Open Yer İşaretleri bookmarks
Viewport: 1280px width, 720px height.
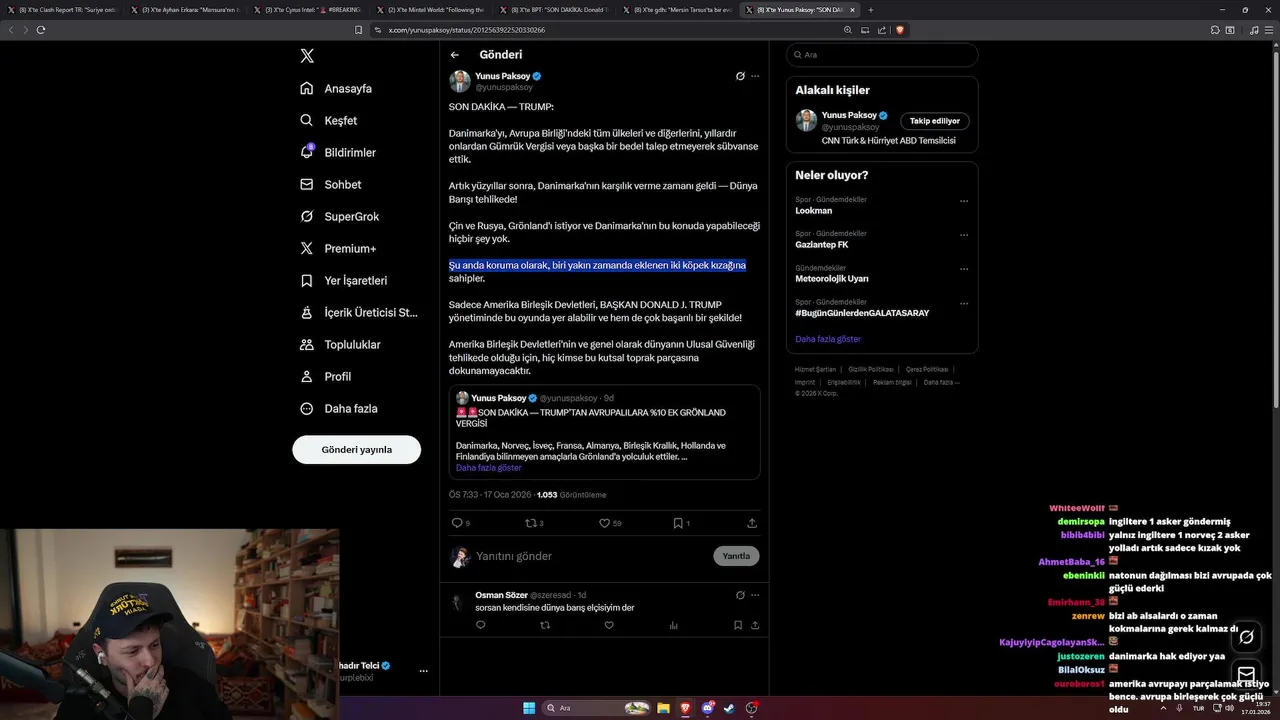344,280
